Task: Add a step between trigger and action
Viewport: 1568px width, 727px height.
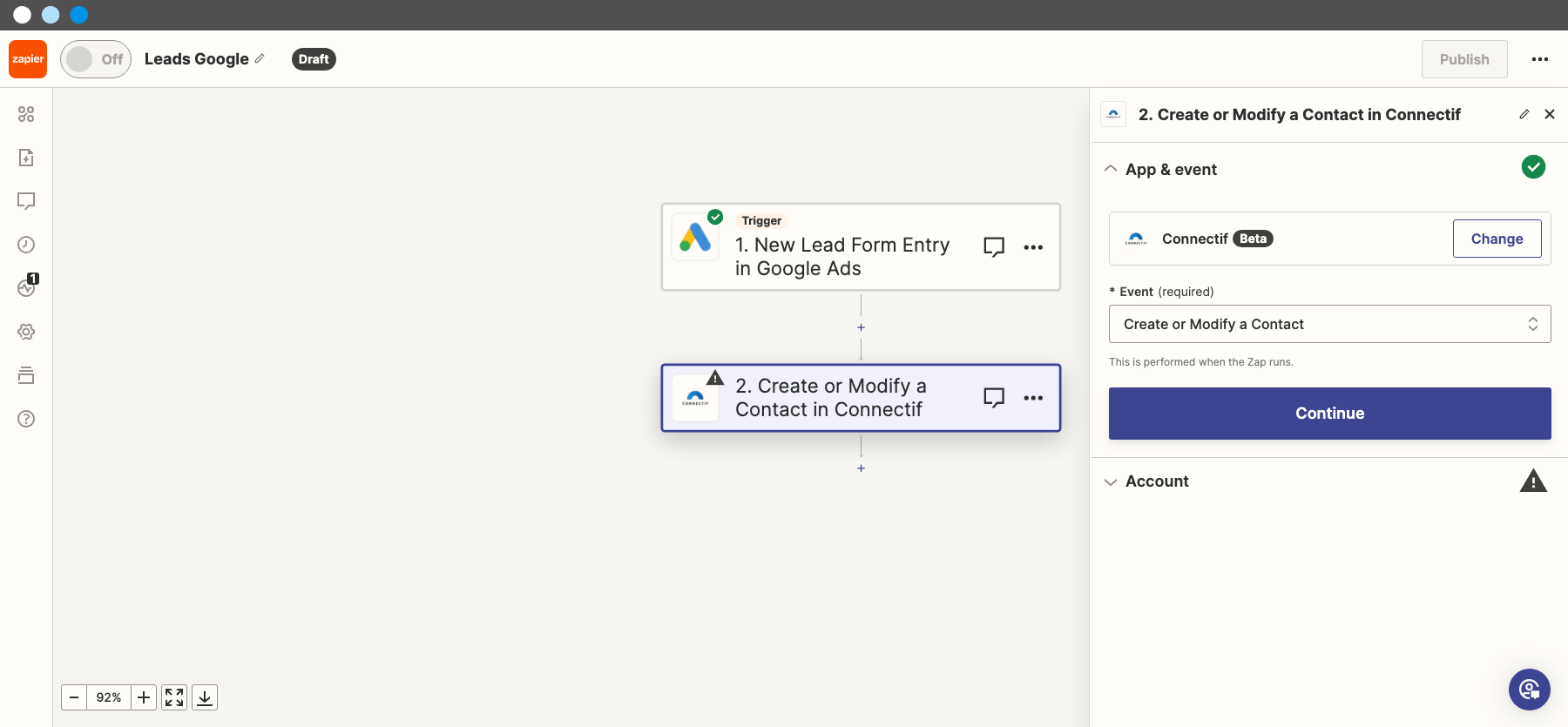Action: [861, 327]
